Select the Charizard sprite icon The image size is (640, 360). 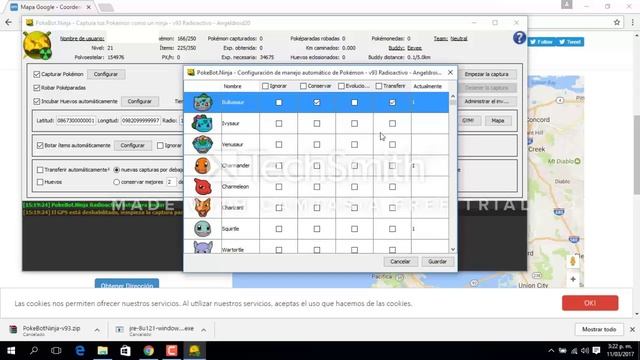(x=203, y=208)
